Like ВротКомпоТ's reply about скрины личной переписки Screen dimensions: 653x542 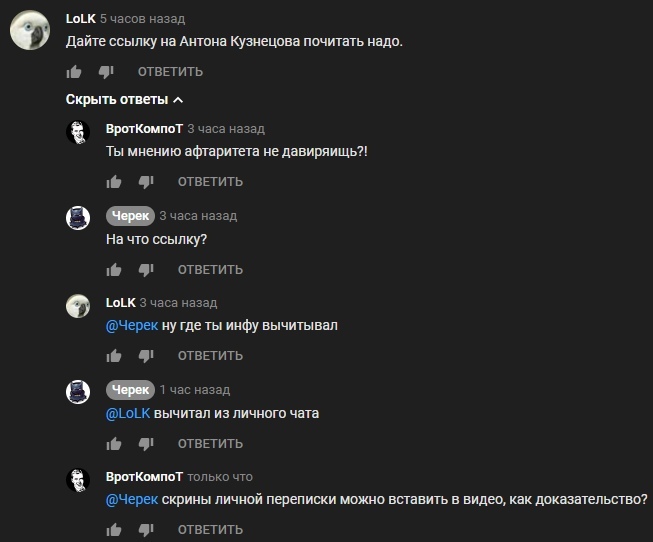tap(114, 529)
